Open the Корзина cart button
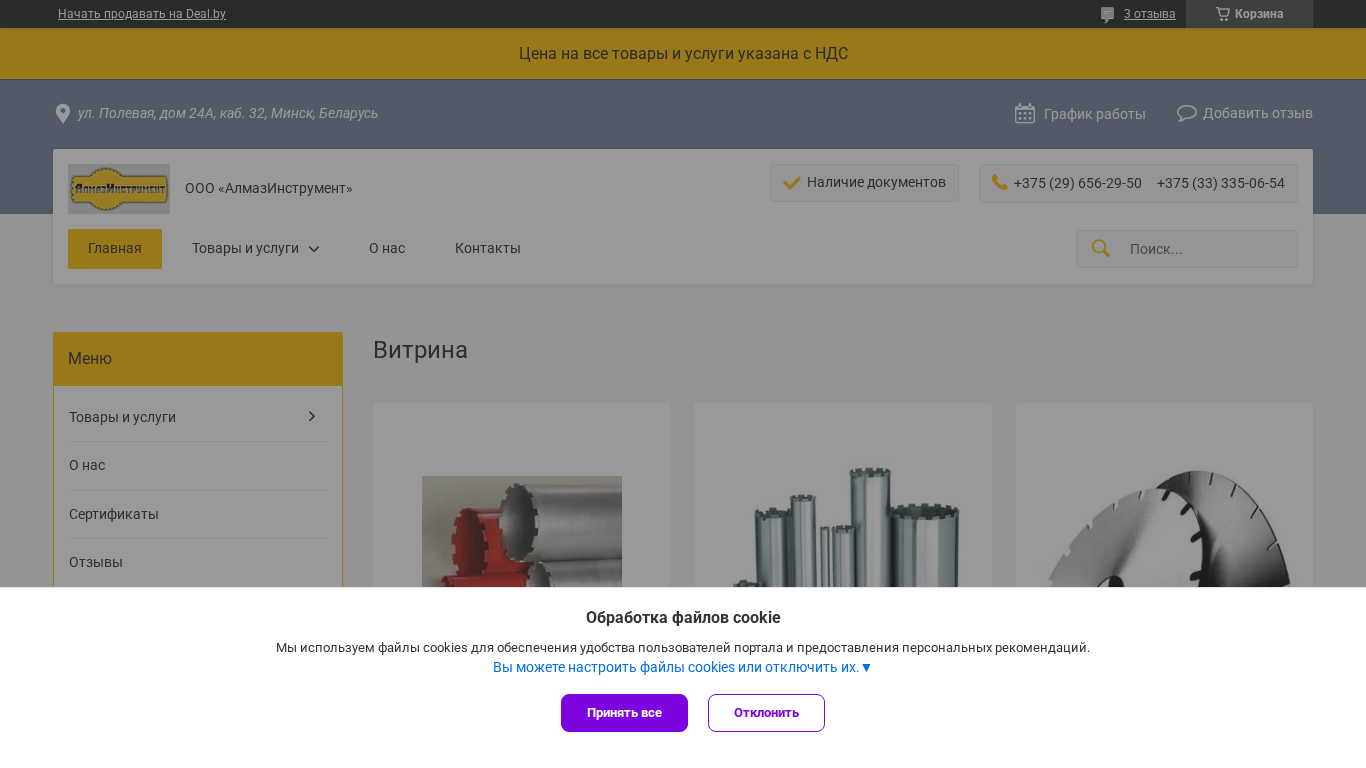Image resolution: width=1366 pixels, height=768 pixels. (1249, 14)
